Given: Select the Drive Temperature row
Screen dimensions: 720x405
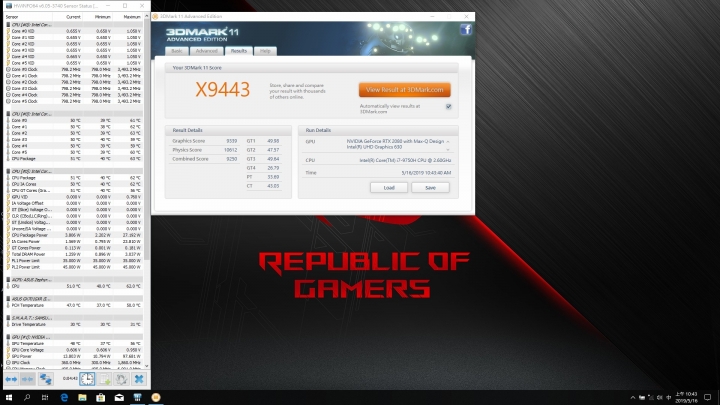Looking at the screenshot, I should 74,324.
